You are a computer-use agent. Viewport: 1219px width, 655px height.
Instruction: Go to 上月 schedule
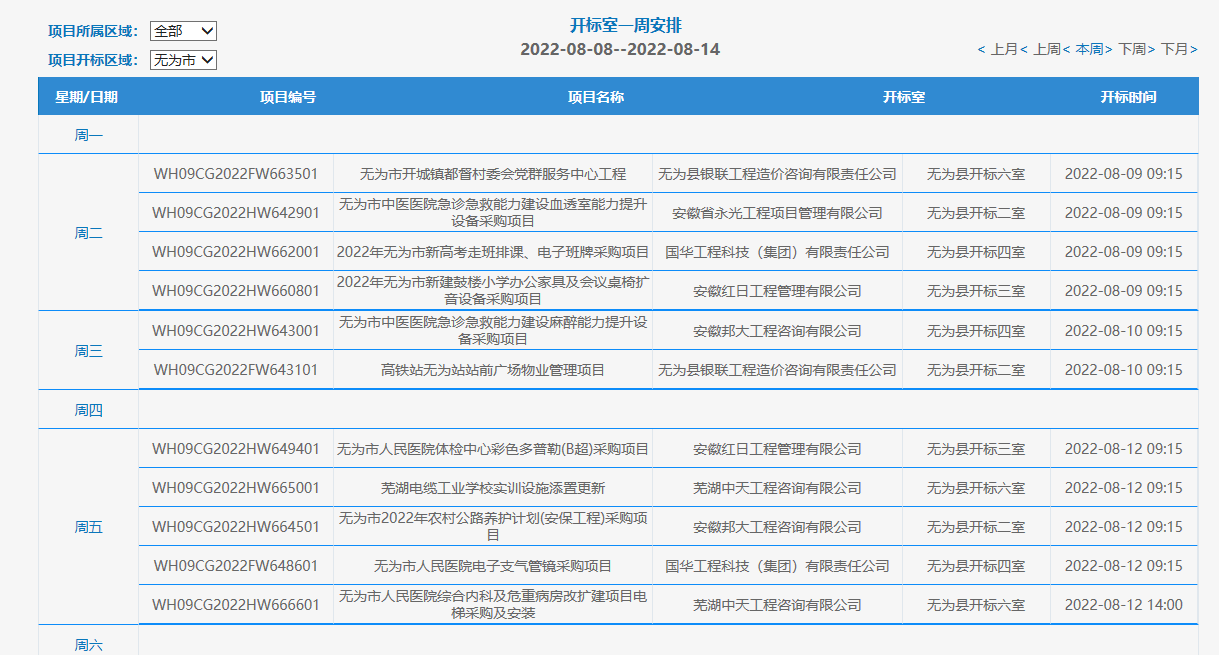point(1003,49)
